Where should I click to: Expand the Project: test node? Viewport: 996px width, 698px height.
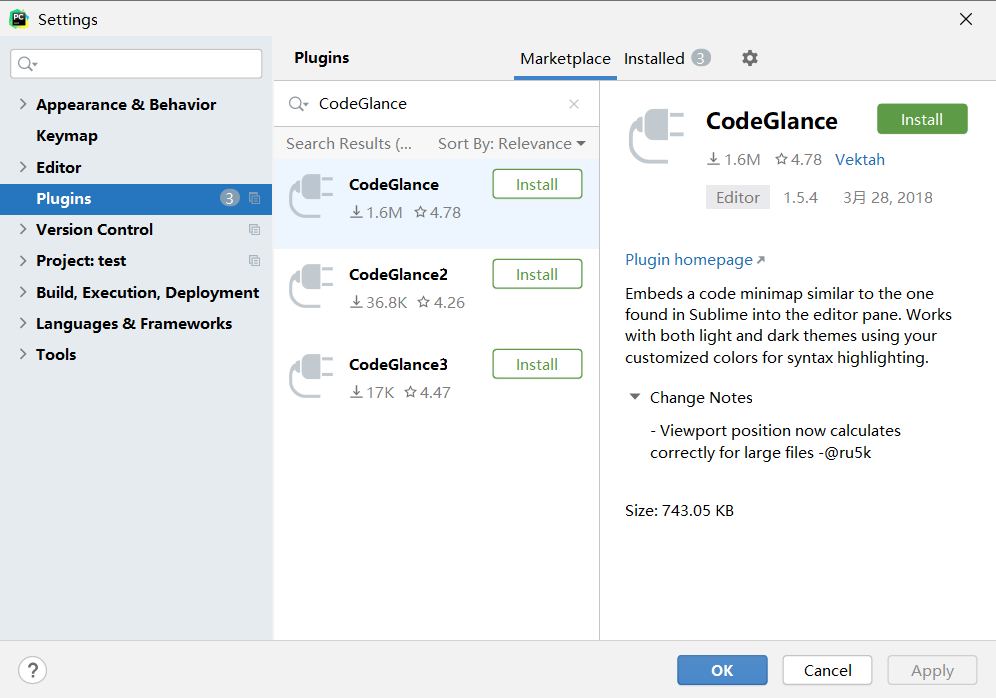[23, 260]
